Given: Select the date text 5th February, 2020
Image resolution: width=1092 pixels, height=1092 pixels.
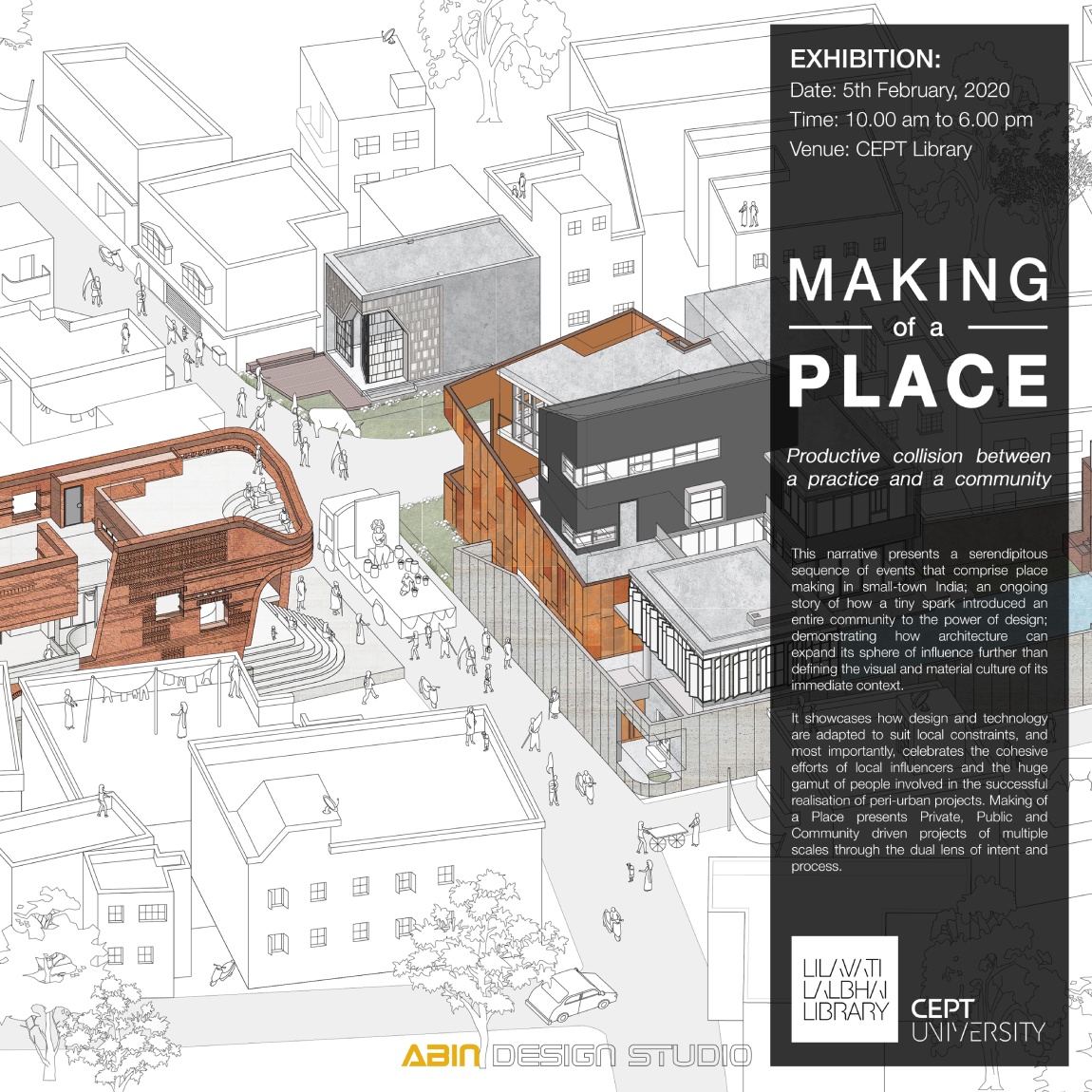Looking at the screenshot, I should click(x=899, y=90).
